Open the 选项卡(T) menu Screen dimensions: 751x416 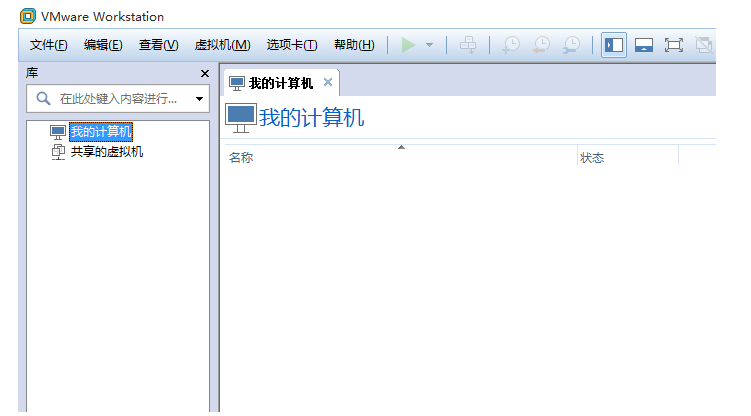click(x=292, y=45)
